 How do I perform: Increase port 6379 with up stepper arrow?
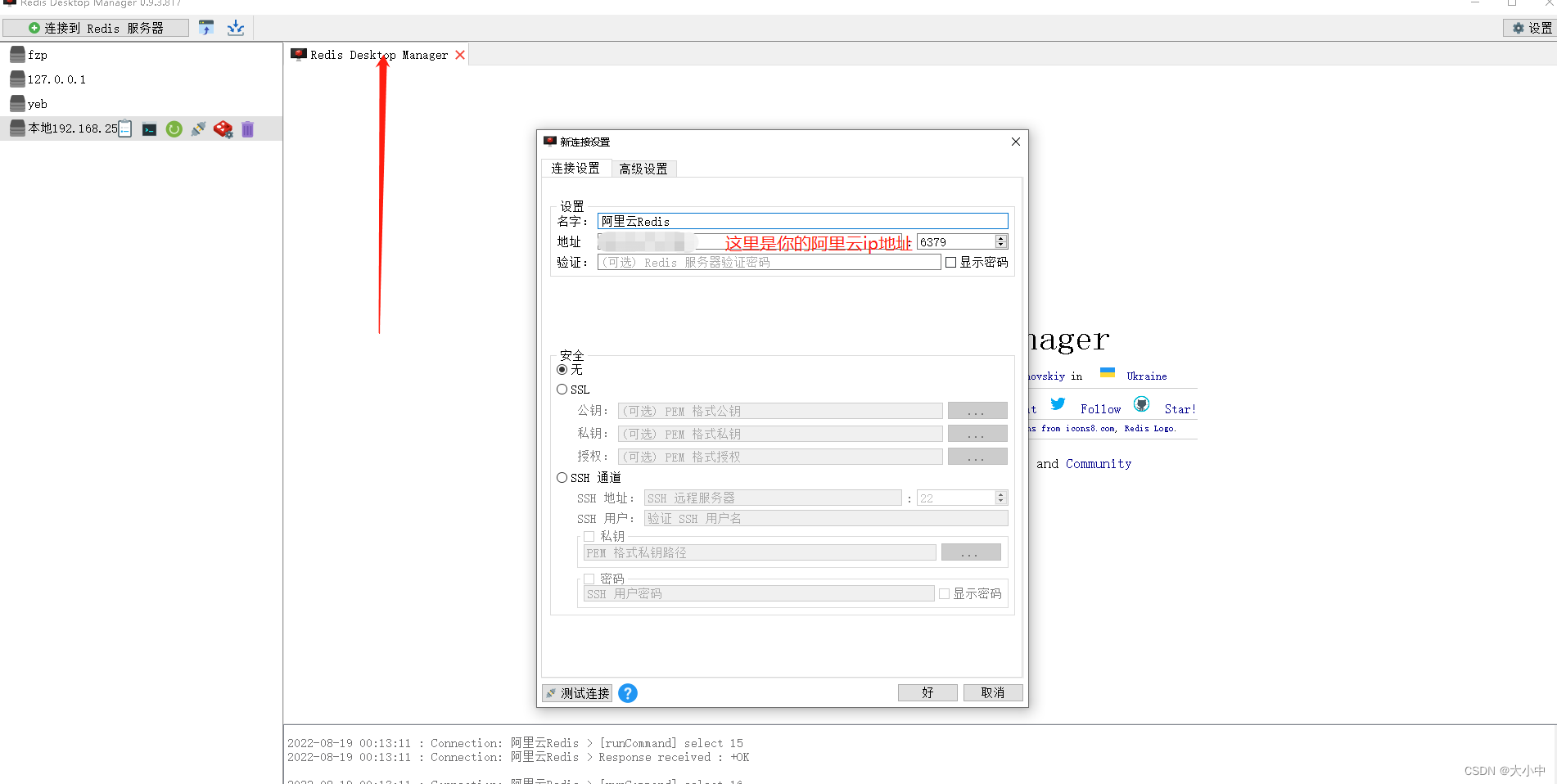click(1000, 238)
